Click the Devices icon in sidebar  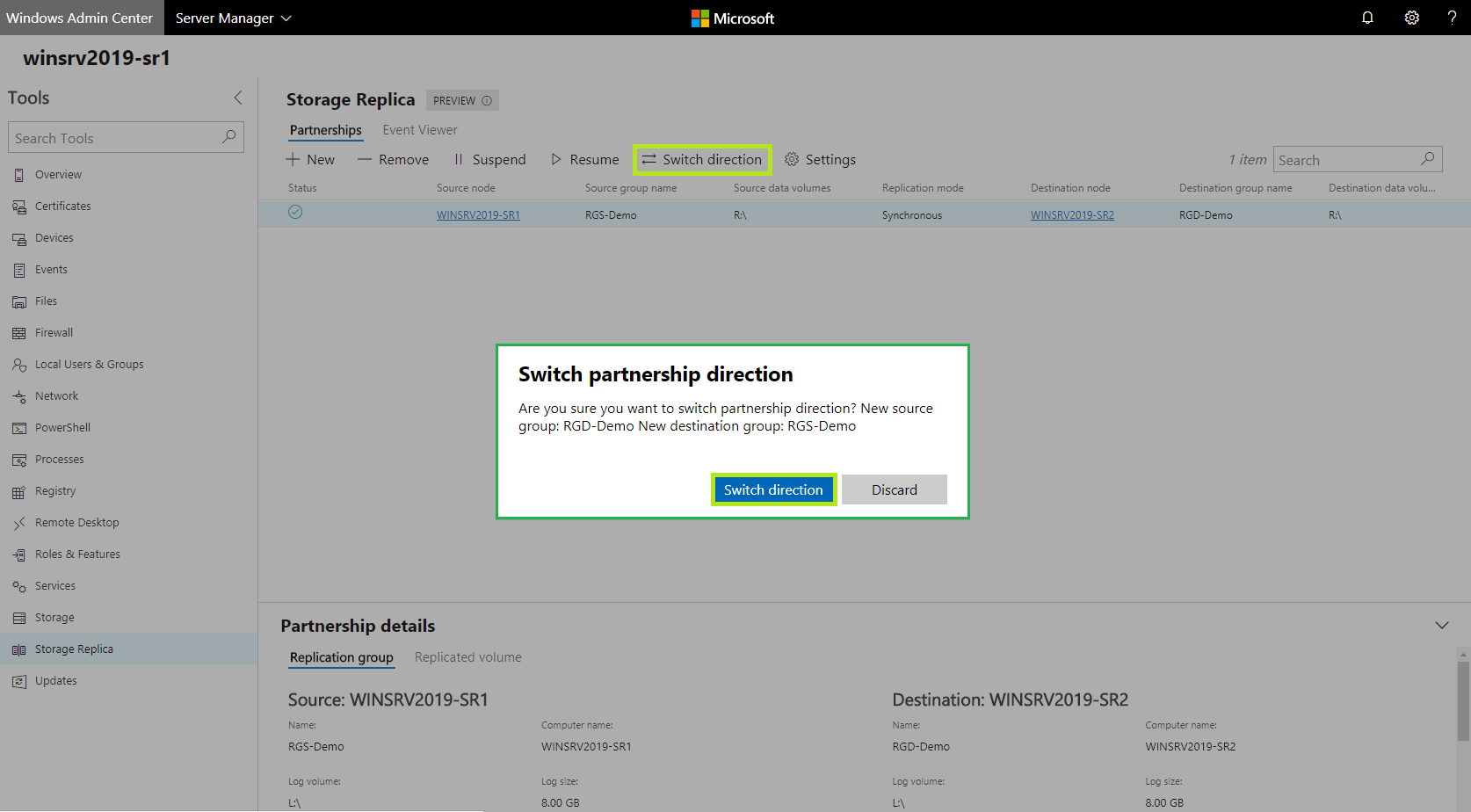coord(18,238)
